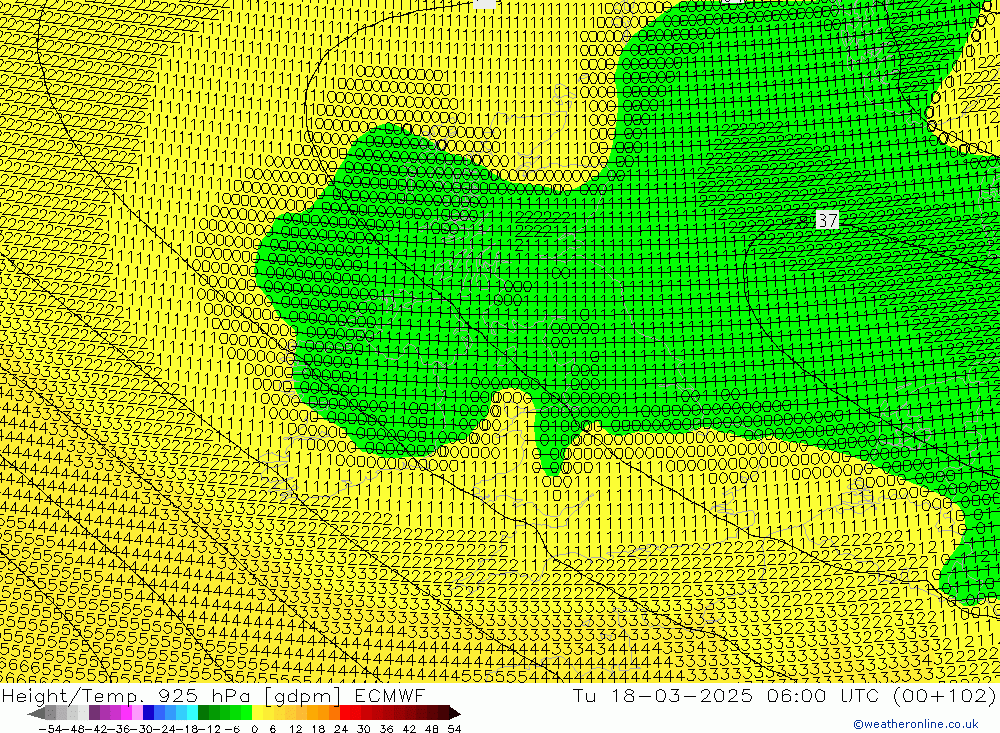
Task: Open the weatheronline.co.uk link
Action: (916, 724)
